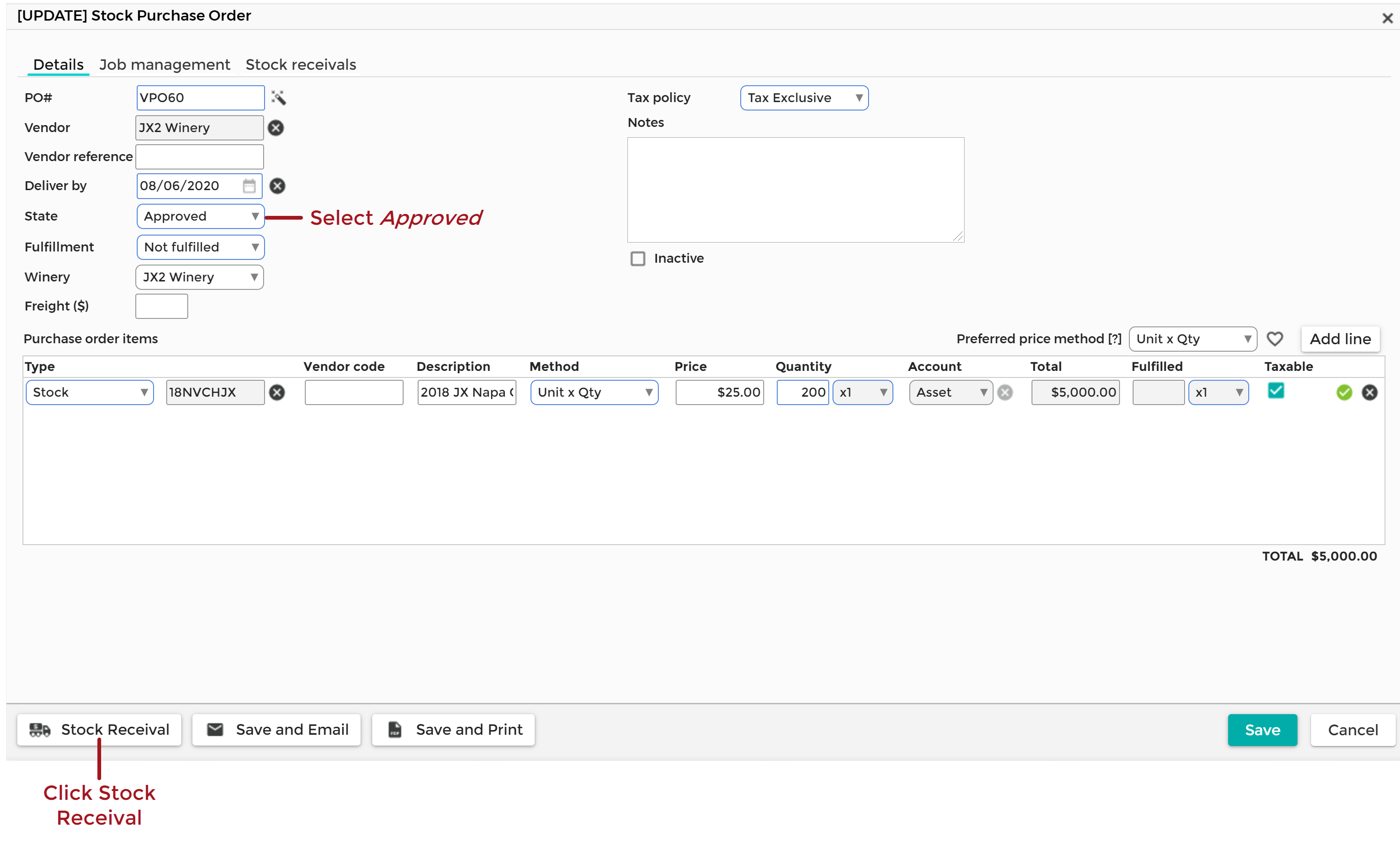The height and width of the screenshot is (842, 1400).
Task: Click the Price field showing $25.00
Action: (719, 392)
